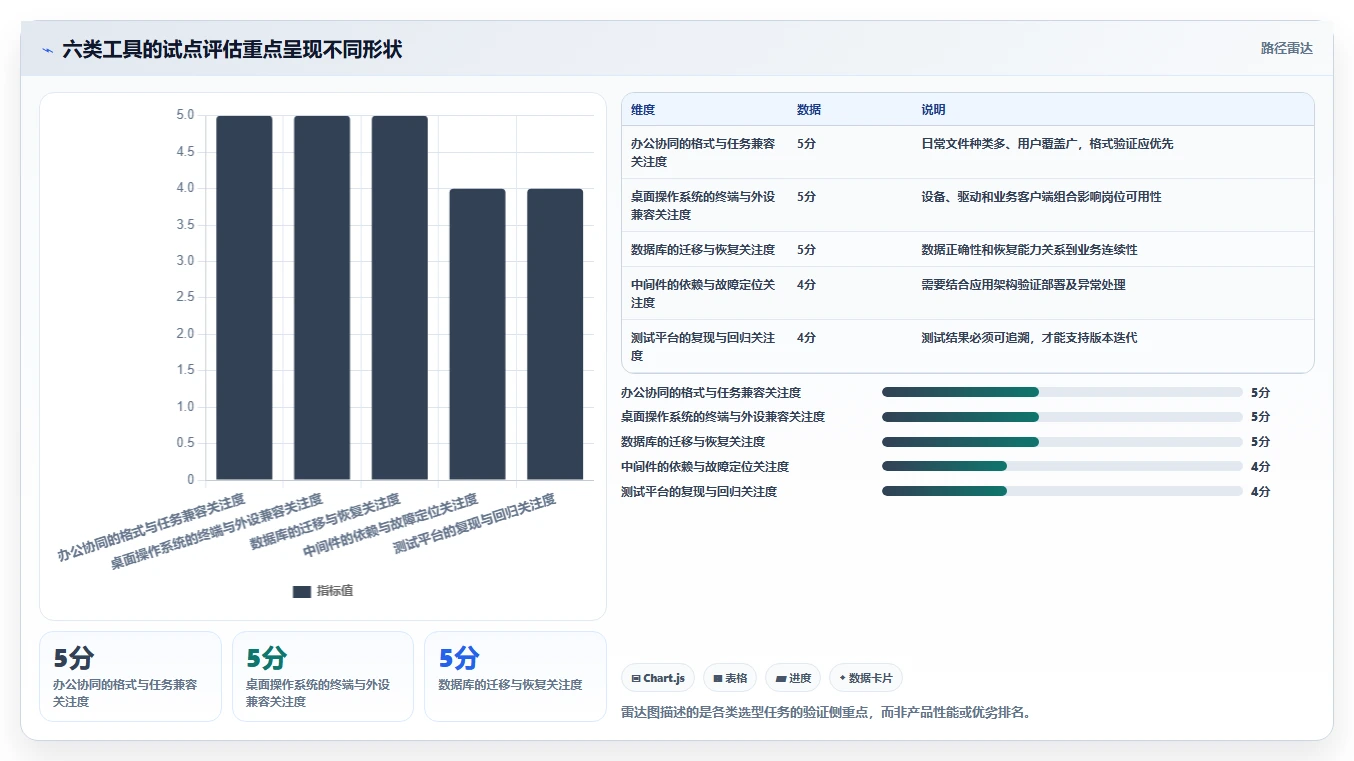Click table cell 中间件的依赖与故障定位关注度
Viewport: 1354px width, 761px height.
[703, 293]
